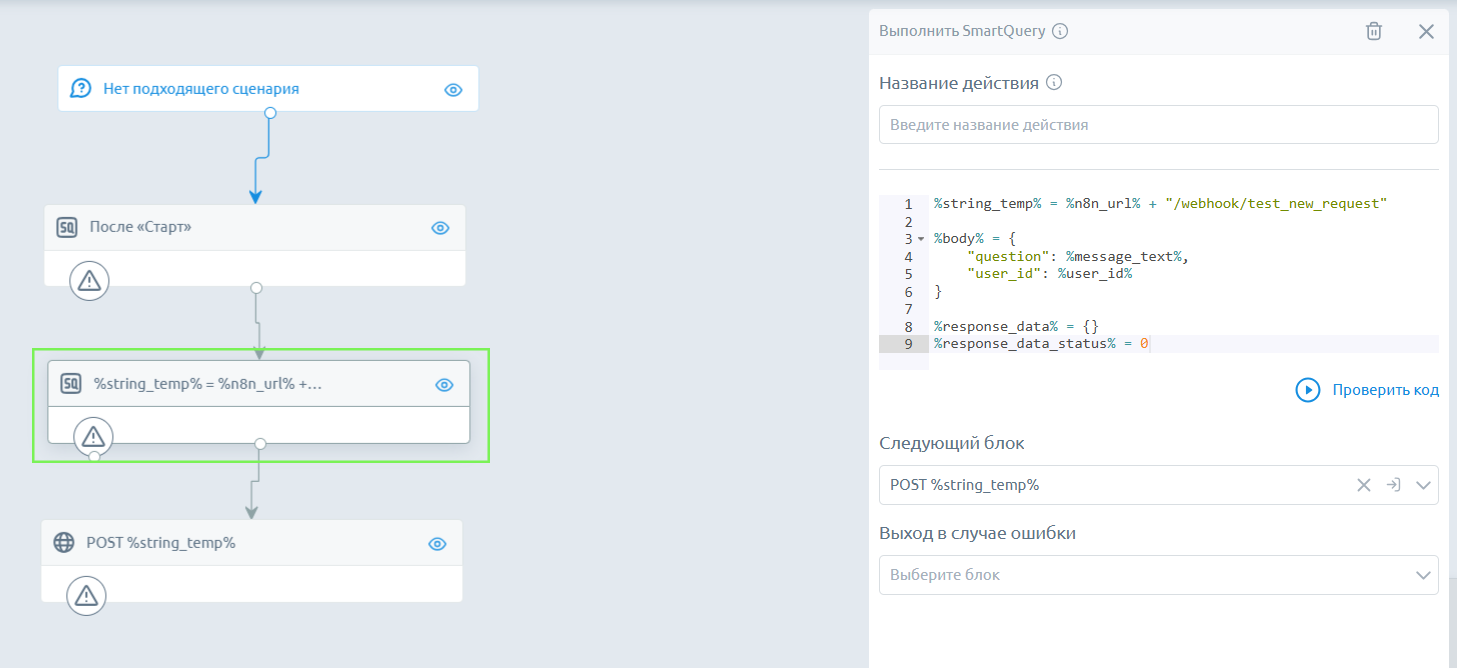
Task: Click warning icon on %string_temp% block
Action: pyautogui.click(x=93, y=437)
